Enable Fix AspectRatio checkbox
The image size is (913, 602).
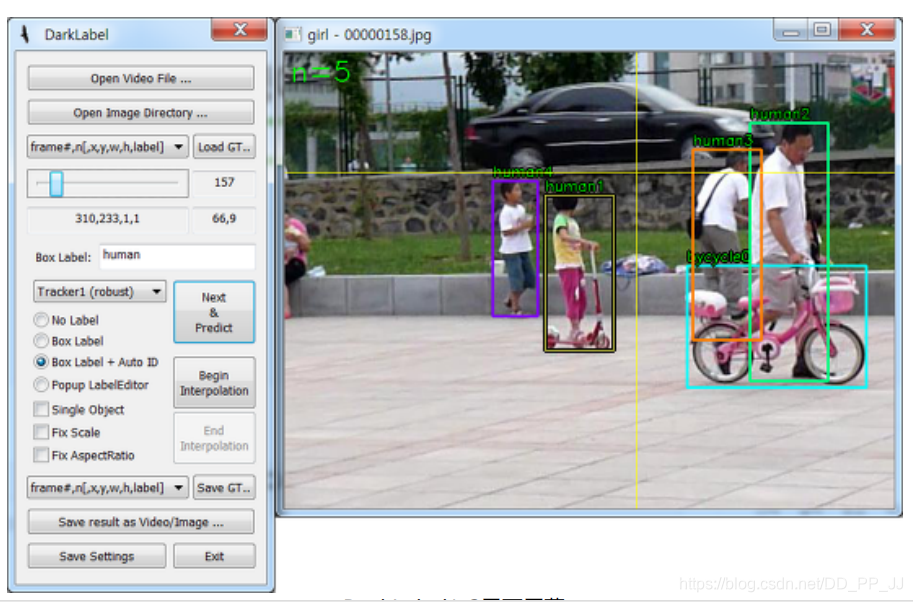coord(41,456)
